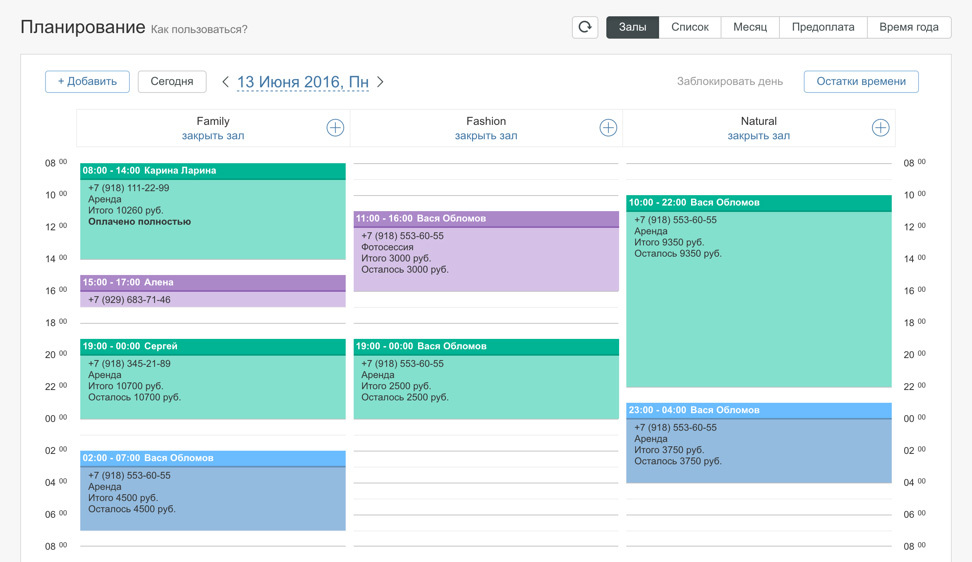The width and height of the screenshot is (972, 562).
Task: Click plus icon in Family hall header
Action: 335,128
